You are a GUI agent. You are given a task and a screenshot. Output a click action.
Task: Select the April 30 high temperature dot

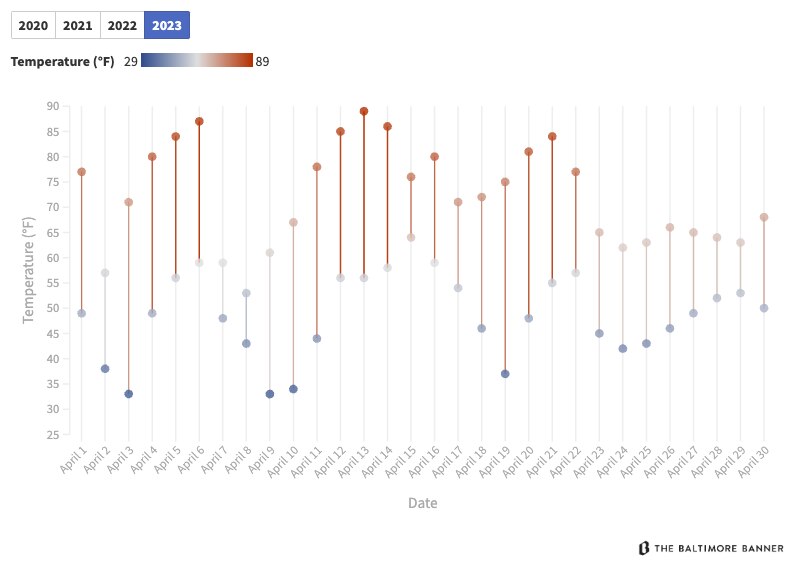(764, 217)
